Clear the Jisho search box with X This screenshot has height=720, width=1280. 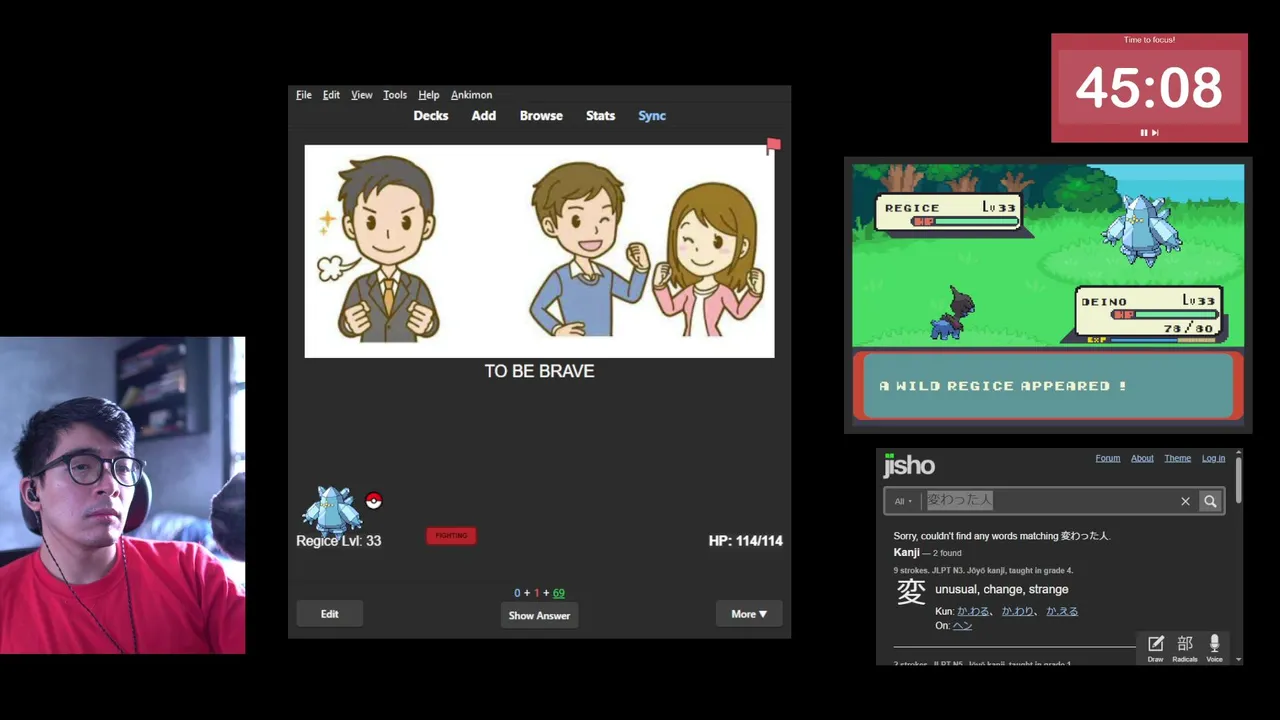coord(1185,501)
